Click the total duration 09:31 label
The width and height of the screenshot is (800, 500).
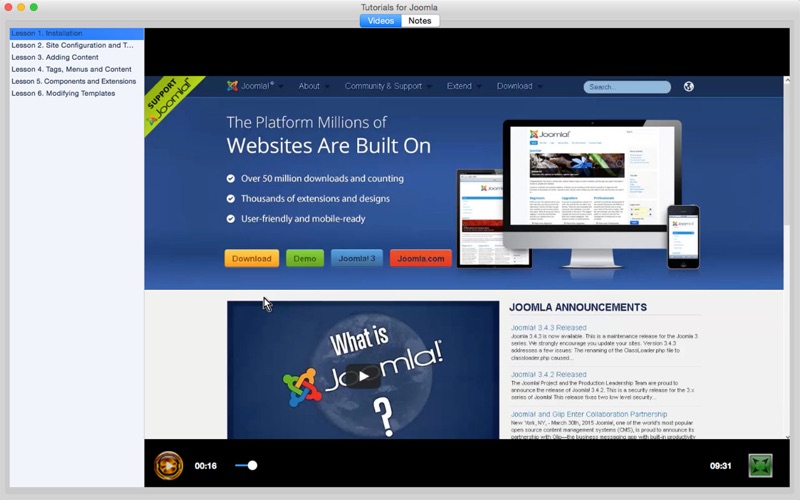coord(720,466)
